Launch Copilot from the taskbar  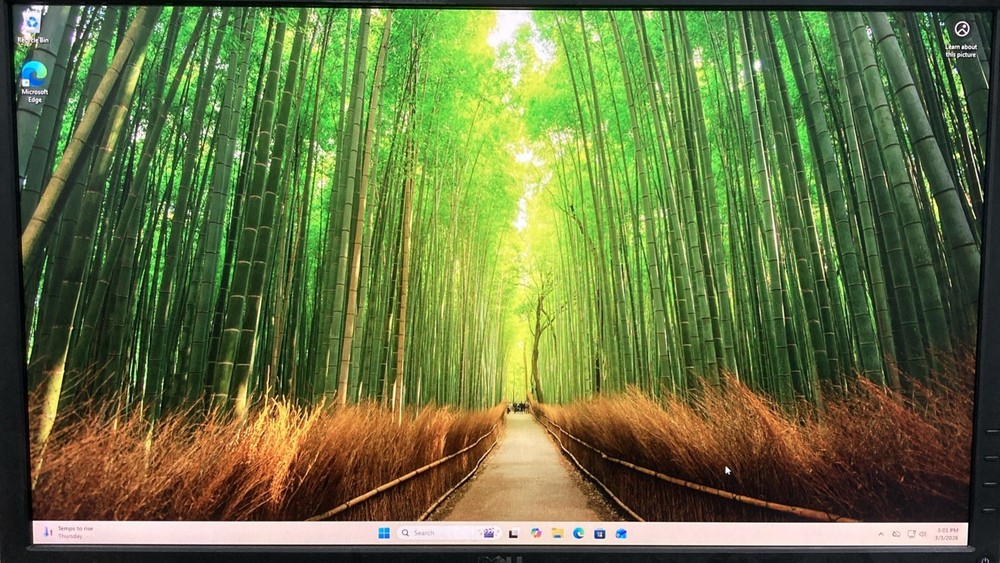click(536, 533)
